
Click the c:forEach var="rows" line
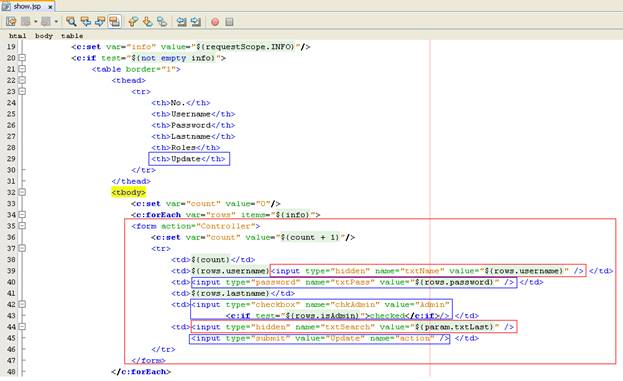(225, 215)
